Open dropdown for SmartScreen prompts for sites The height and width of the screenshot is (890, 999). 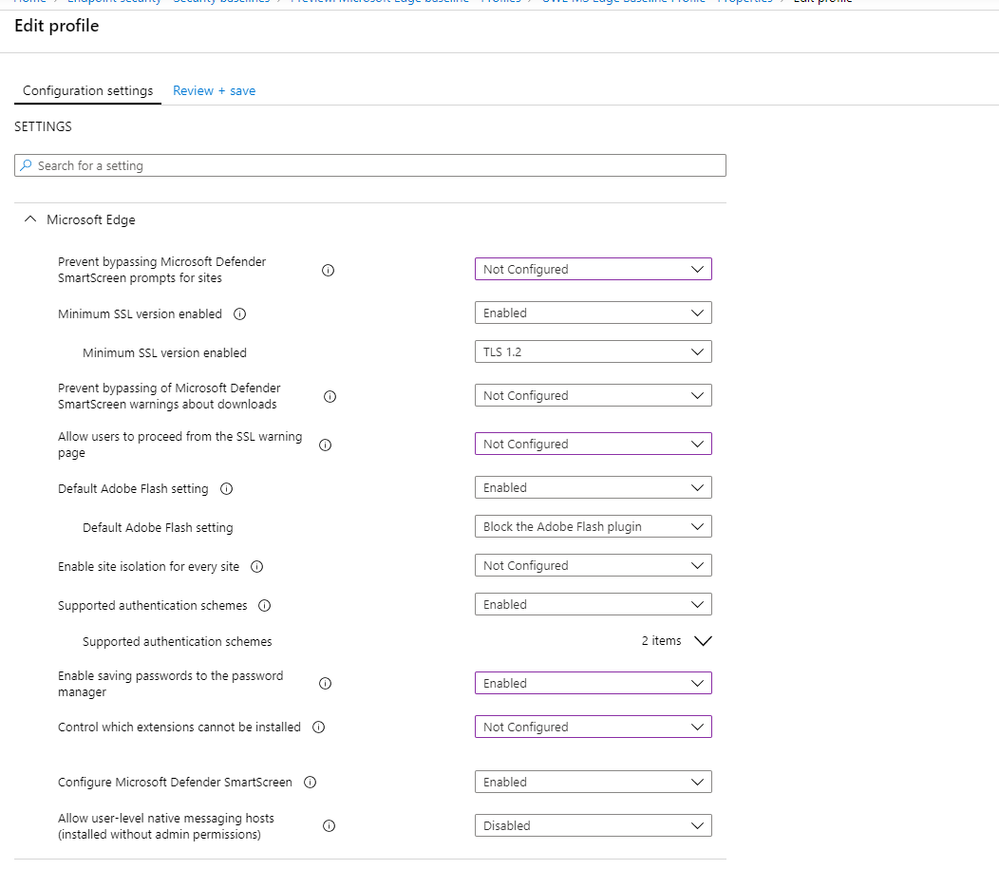tap(593, 269)
